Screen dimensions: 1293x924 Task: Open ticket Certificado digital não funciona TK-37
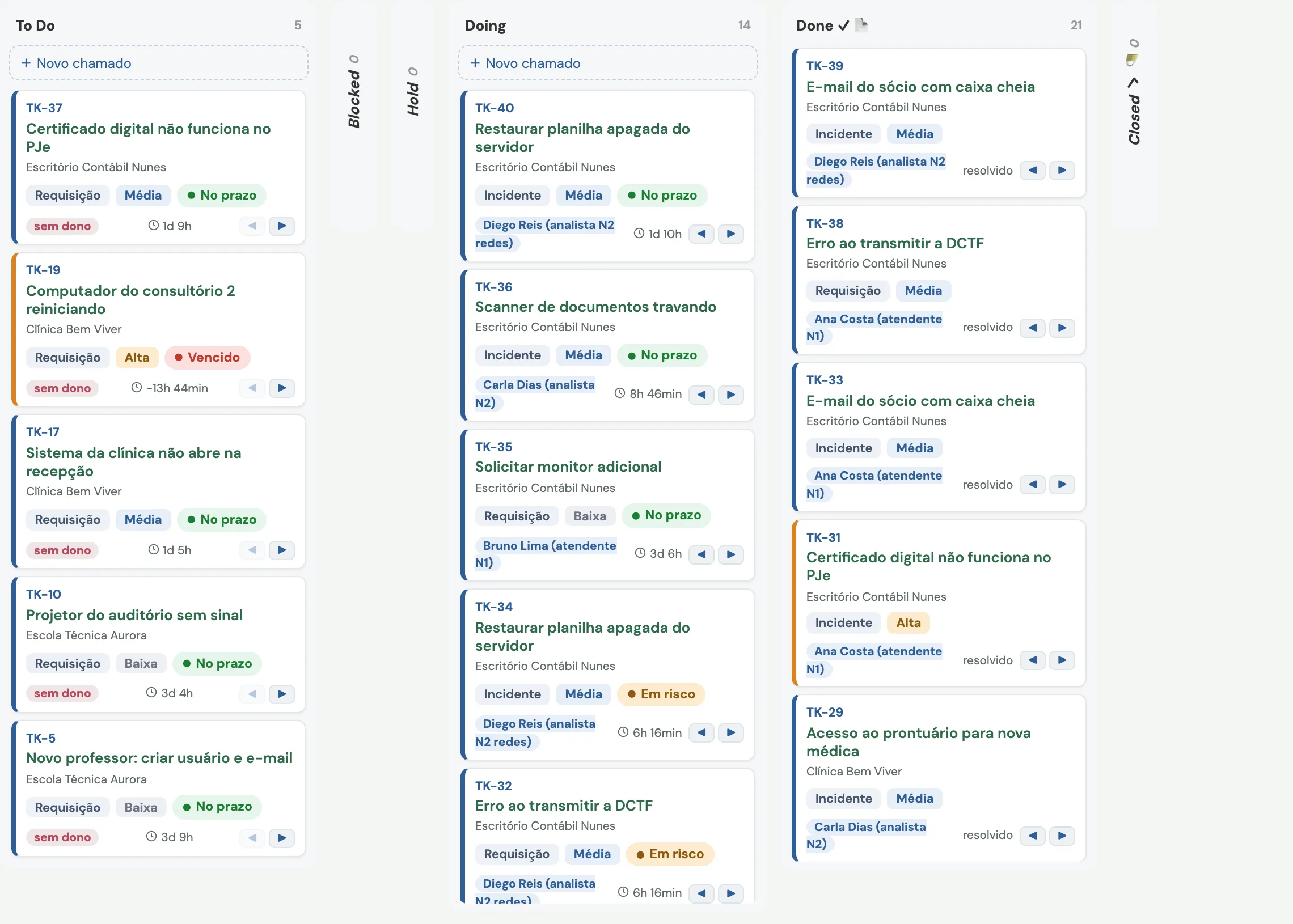coord(149,138)
